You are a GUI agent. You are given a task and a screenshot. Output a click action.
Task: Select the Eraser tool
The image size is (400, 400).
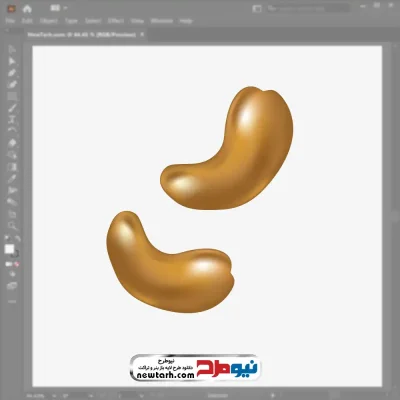(x=12, y=143)
